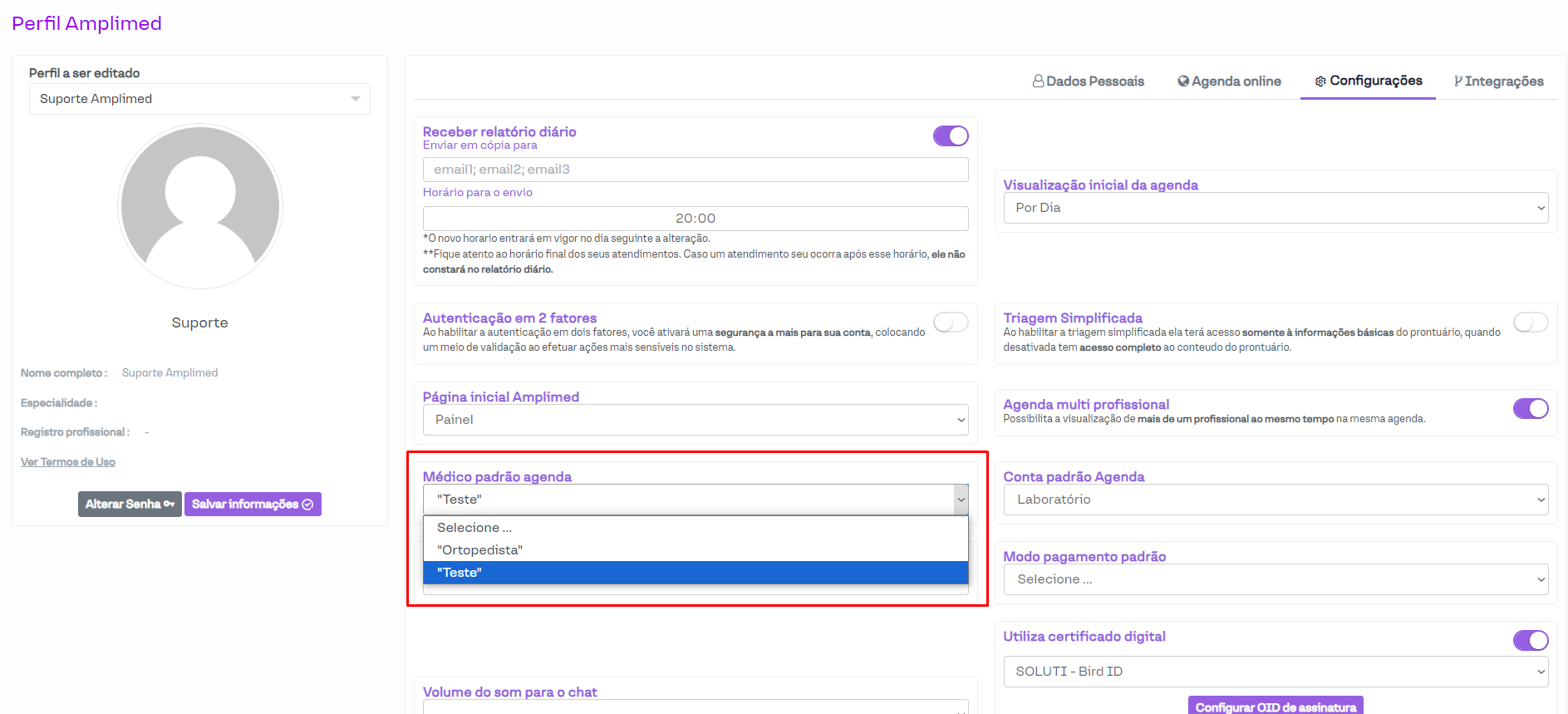Image resolution: width=1568 pixels, height=714 pixels.
Task: Disable the Receber relatório diário toggle
Action: pyautogui.click(x=951, y=135)
